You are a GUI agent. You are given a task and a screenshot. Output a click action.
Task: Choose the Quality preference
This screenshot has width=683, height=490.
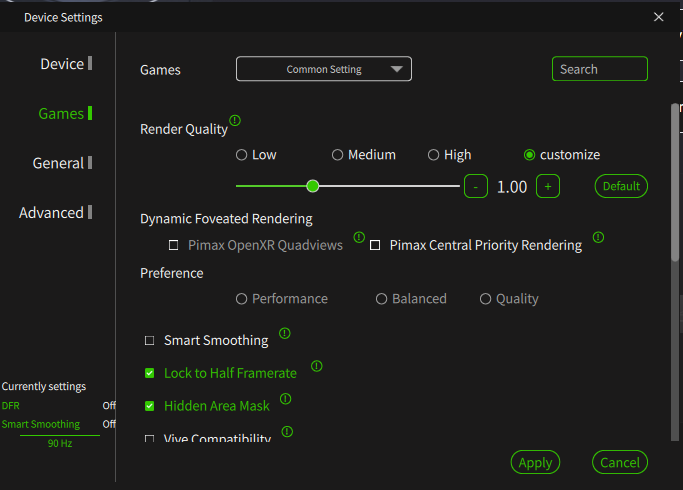(x=485, y=299)
